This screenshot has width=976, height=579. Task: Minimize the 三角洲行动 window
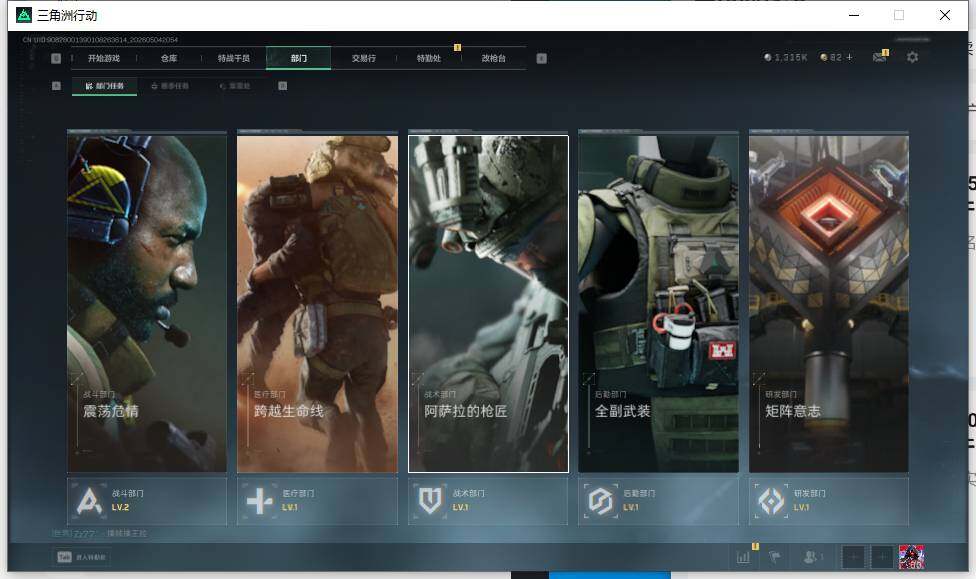(854, 15)
